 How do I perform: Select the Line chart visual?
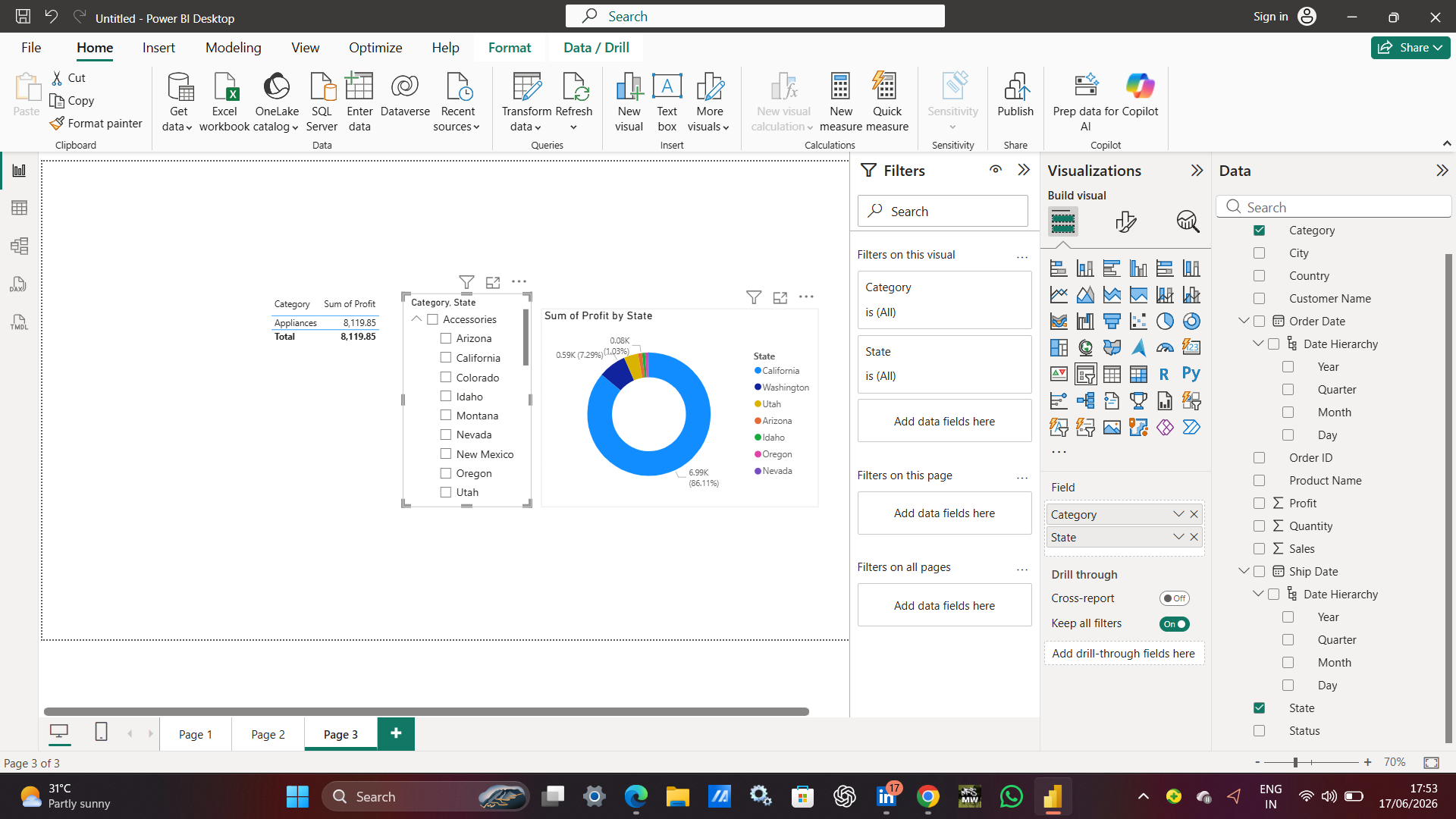(x=1059, y=295)
